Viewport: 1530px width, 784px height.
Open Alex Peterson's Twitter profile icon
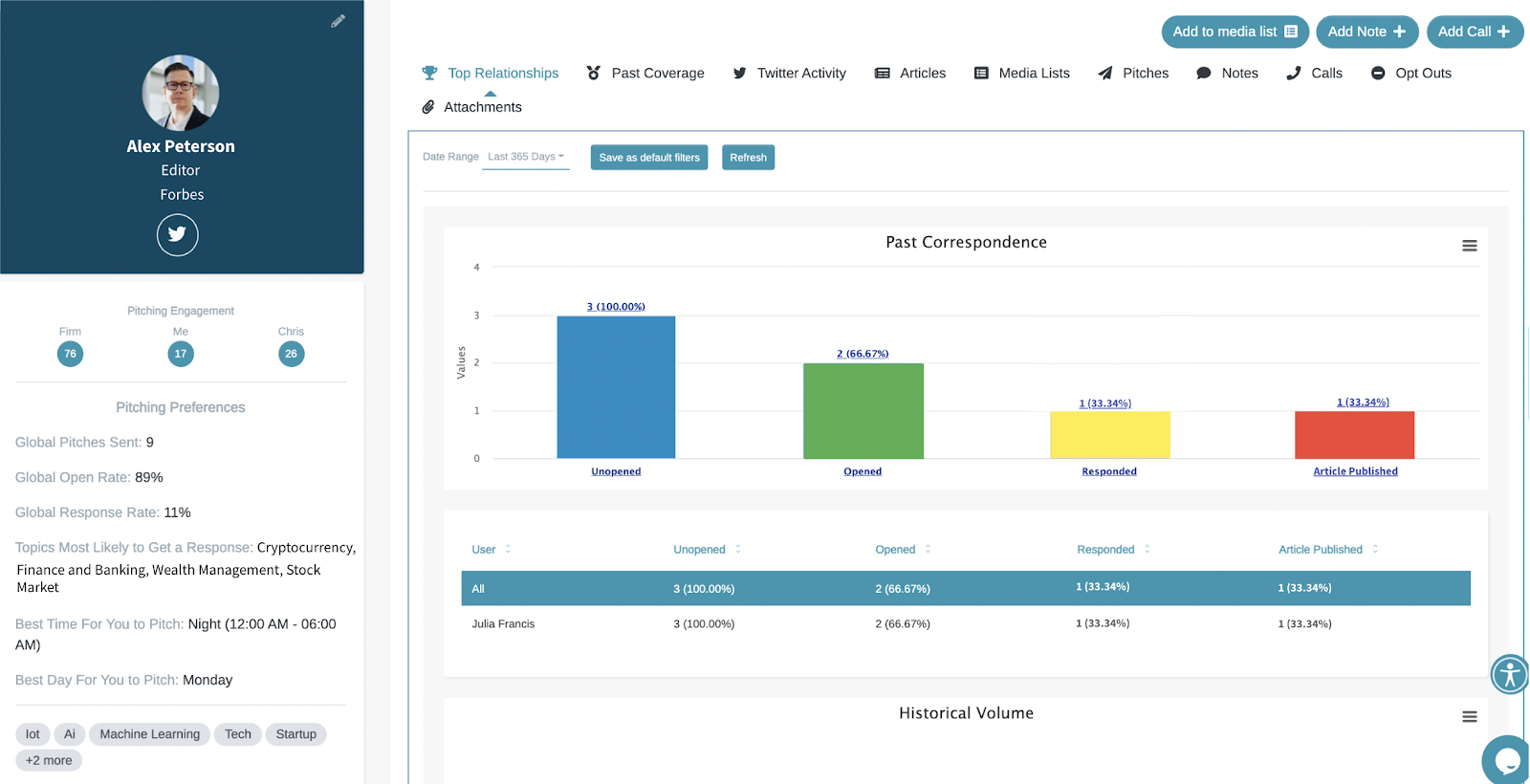click(178, 235)
